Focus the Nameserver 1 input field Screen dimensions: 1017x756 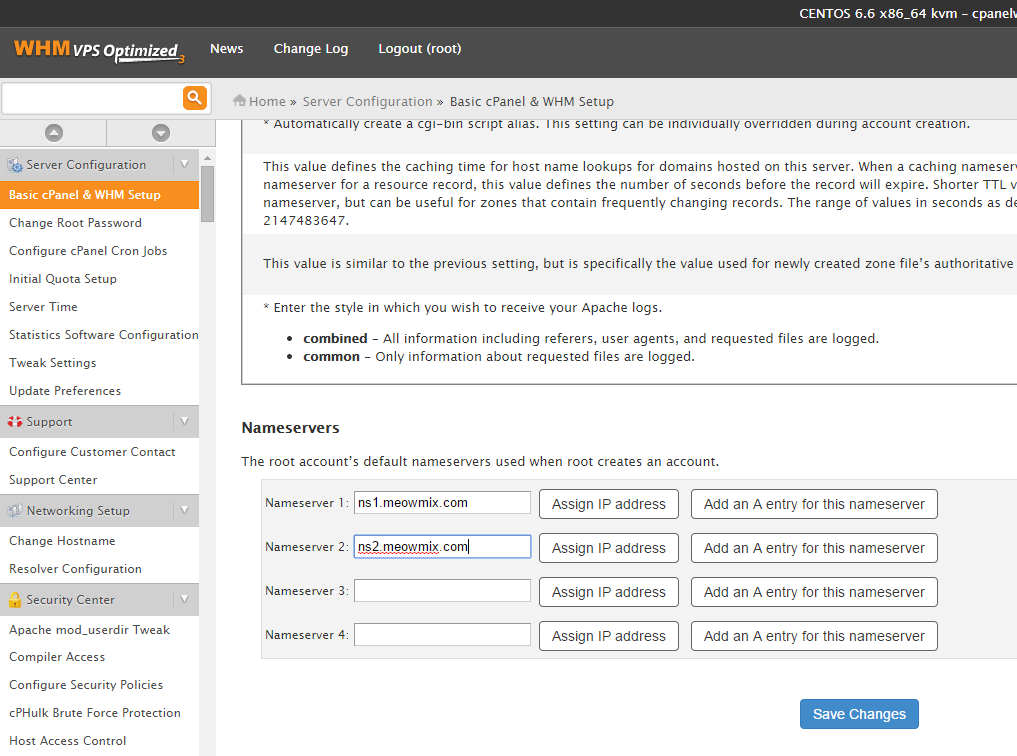[x=442, y=502]
